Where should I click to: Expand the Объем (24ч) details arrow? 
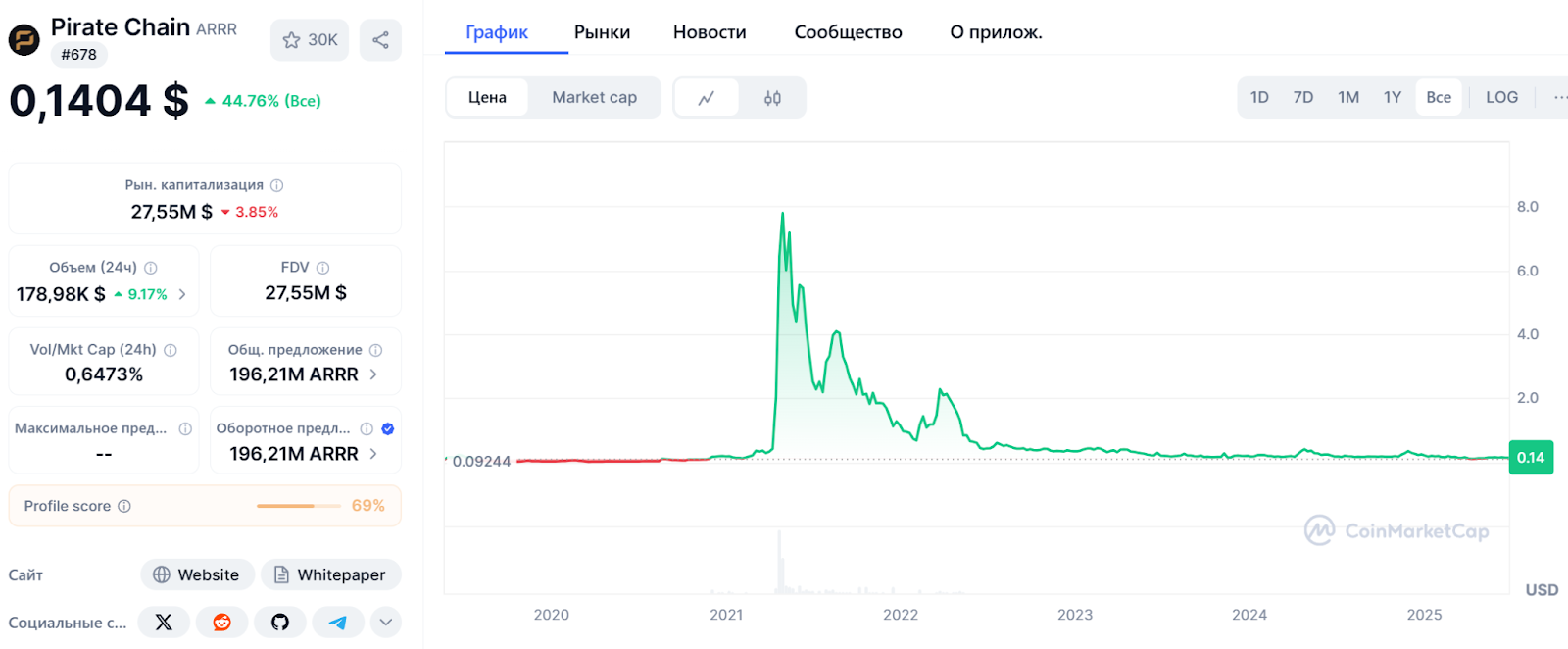(182, 294)
